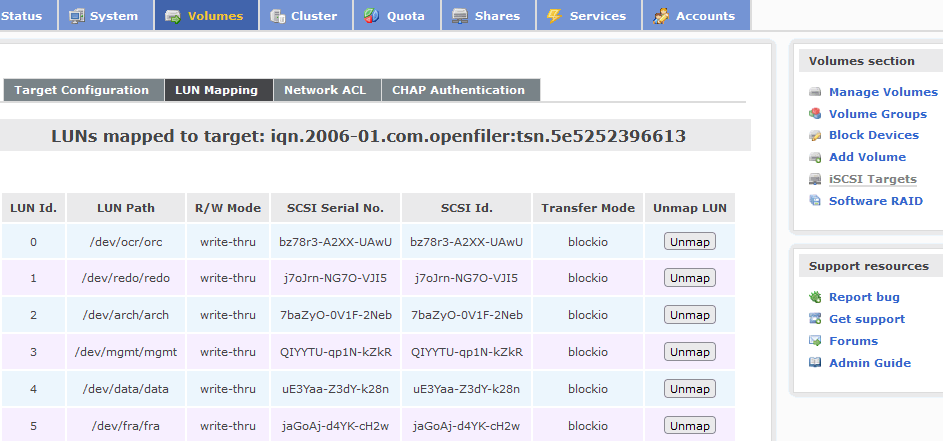This screenshot has width=943, height=441.
Task: Unmap the /dev/mgmt/mgmt LUN
Action: point(690,352)
